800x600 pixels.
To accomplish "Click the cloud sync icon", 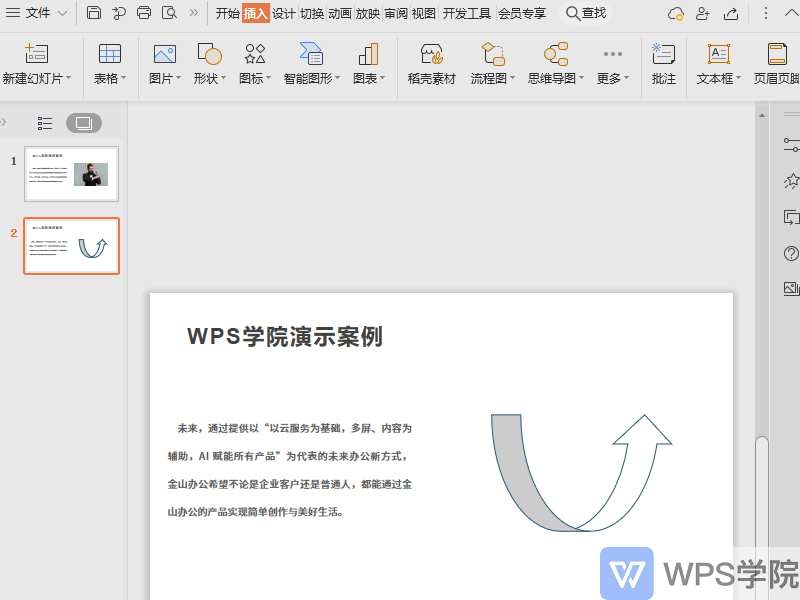I will [676, 13].
